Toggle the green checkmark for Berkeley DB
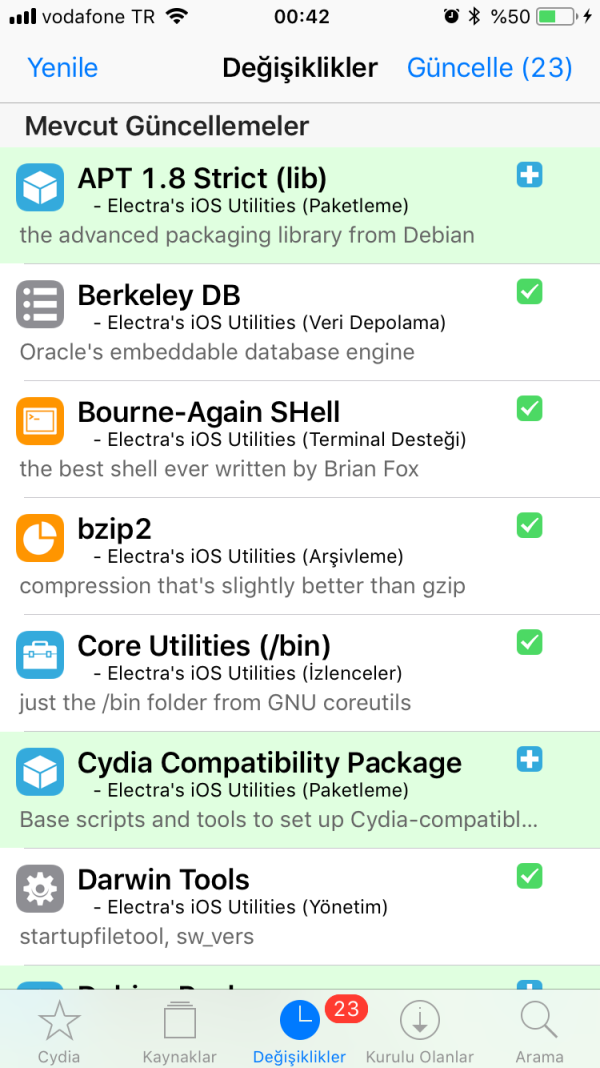600x1068 pixels. pyautogui.click(x=529, y=292)
